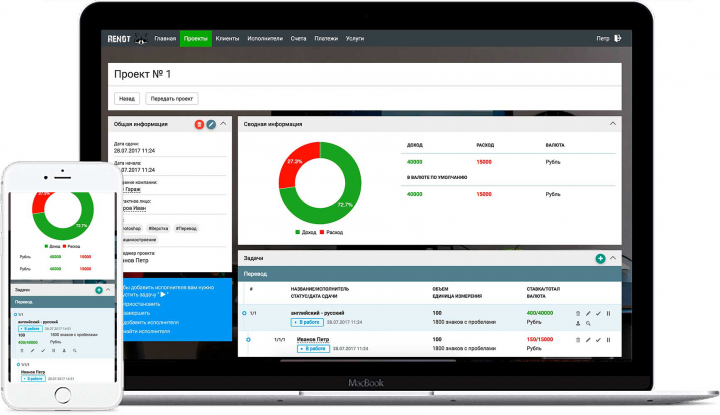Image resolution: width=720 pixels, height=415 pixels.
Task: Collapse the Сводная информация panel
Action: coord(613,124)
